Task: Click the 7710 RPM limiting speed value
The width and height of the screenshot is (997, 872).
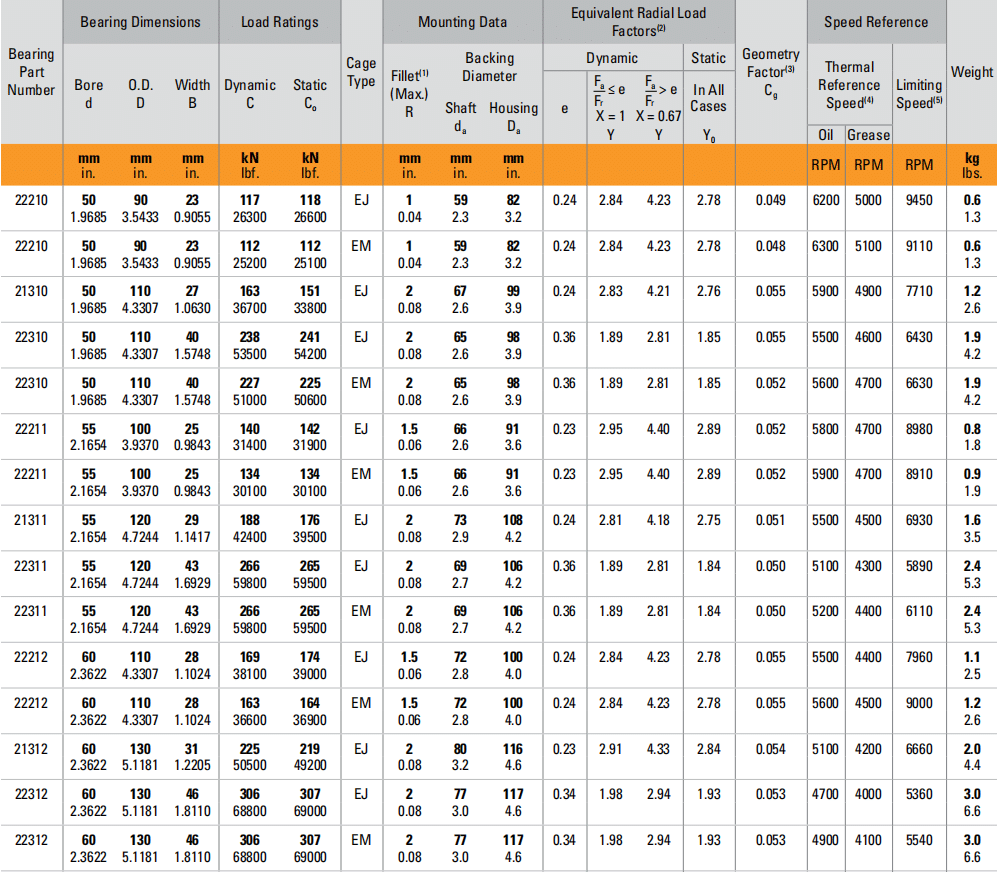Action: tap(918, 291)
